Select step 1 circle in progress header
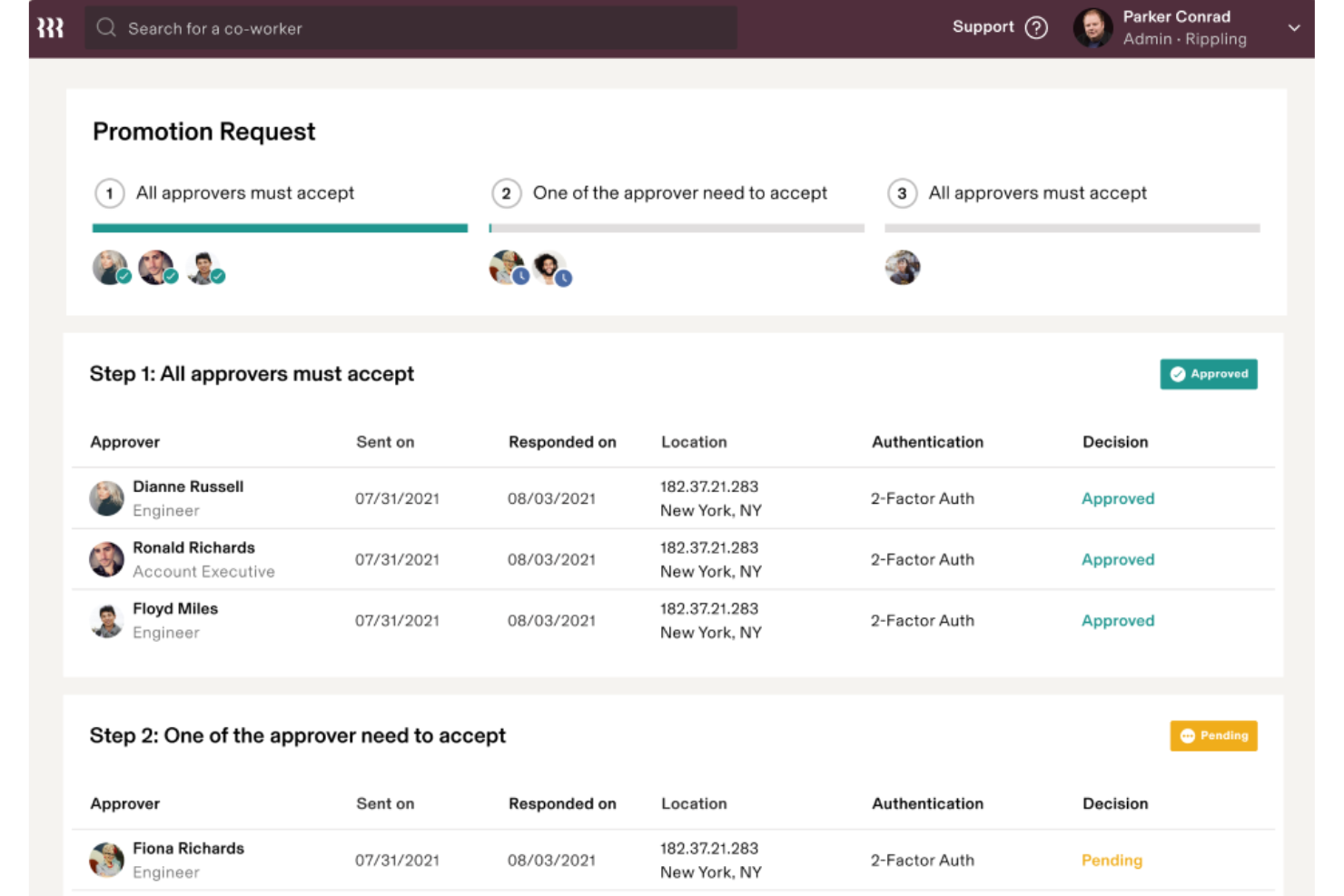The width and height of the screenshot is (1344, 896). [110, 193]
